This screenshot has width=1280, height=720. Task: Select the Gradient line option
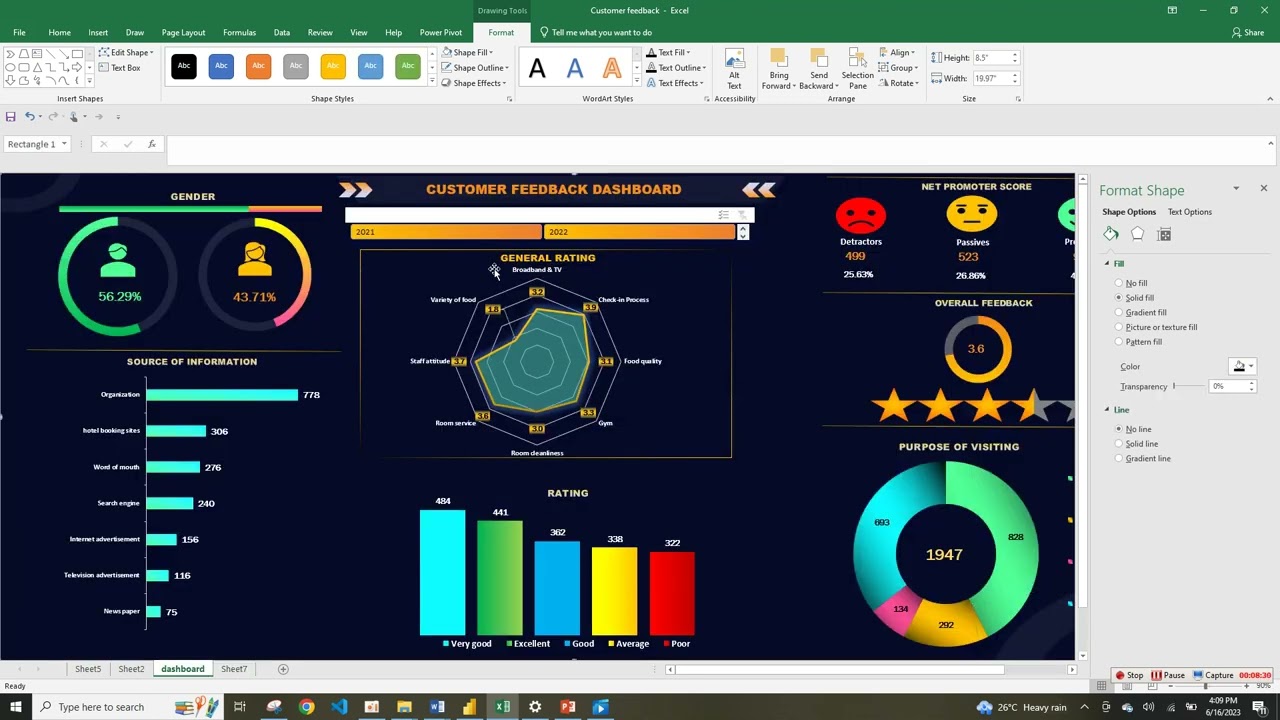click(1143, 459)
